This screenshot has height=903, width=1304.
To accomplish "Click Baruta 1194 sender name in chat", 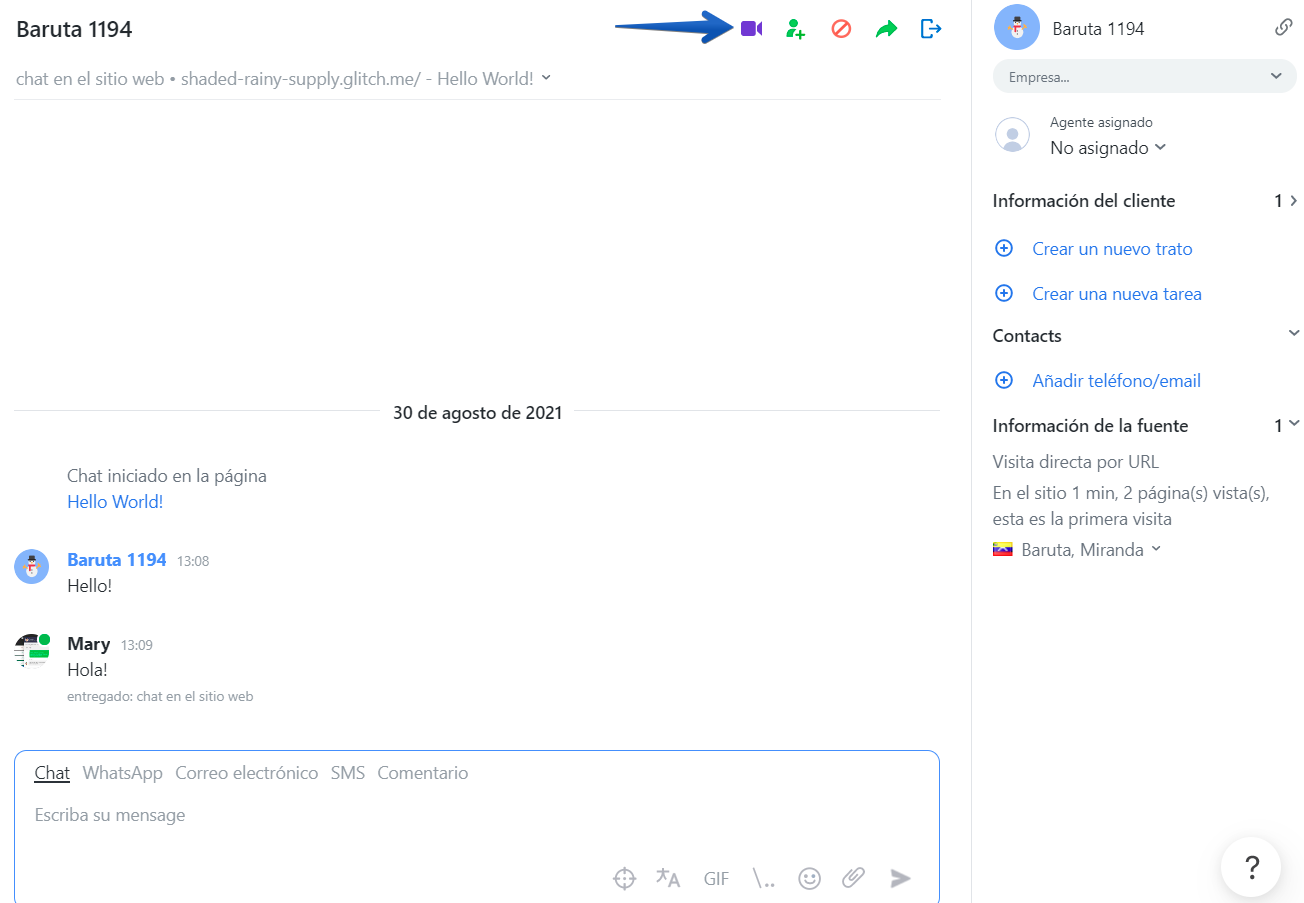I will click(x=117, y=560).
